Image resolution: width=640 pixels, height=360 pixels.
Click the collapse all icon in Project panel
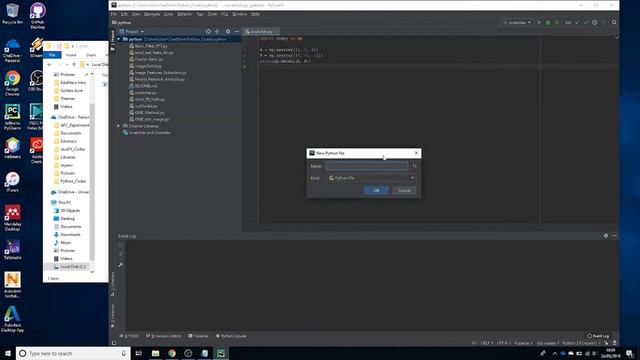tap(217, 31)
